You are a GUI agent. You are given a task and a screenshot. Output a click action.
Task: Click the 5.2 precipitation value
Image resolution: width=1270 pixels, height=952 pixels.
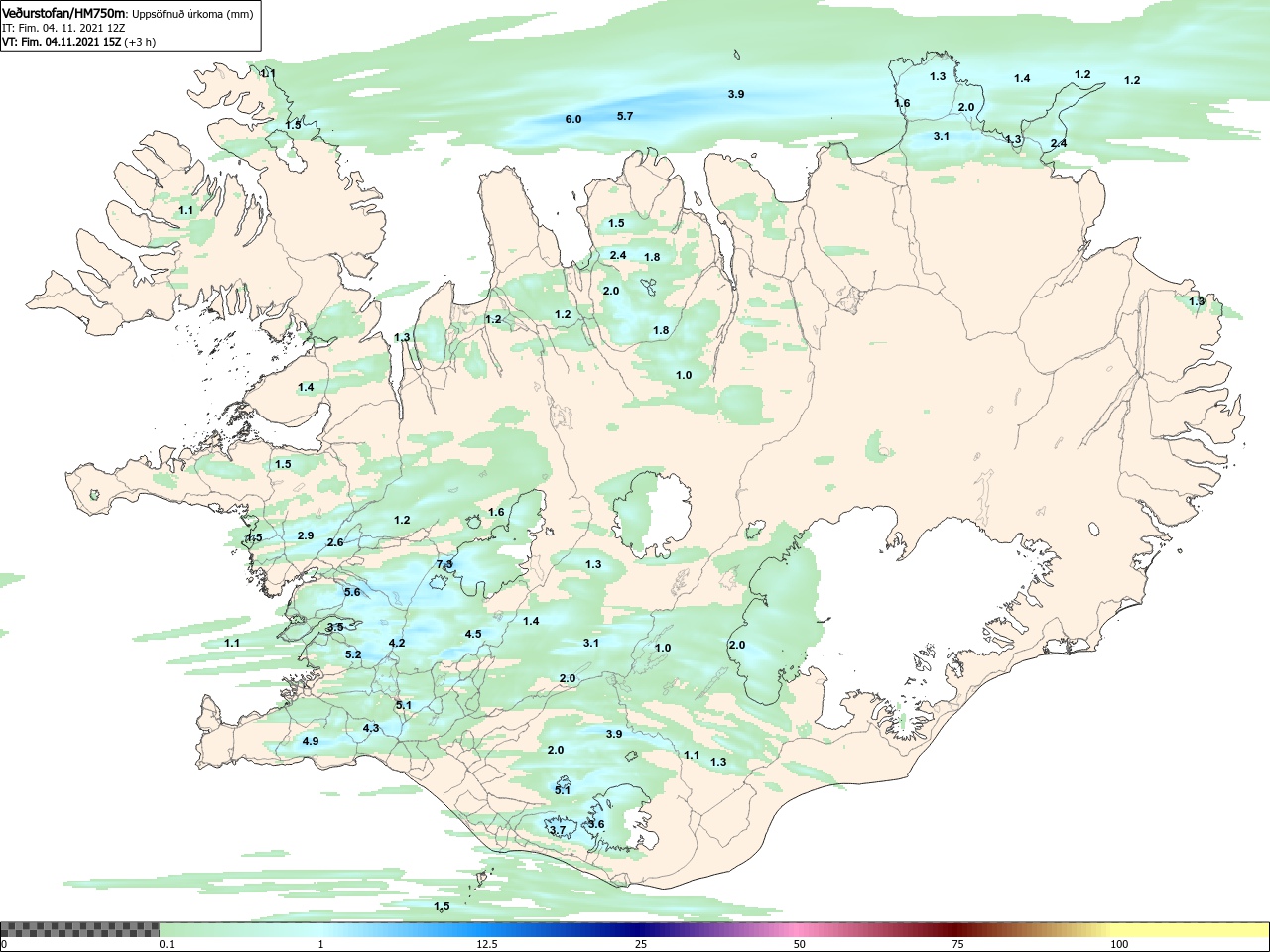pyautogui.click(x=353, y=654)
